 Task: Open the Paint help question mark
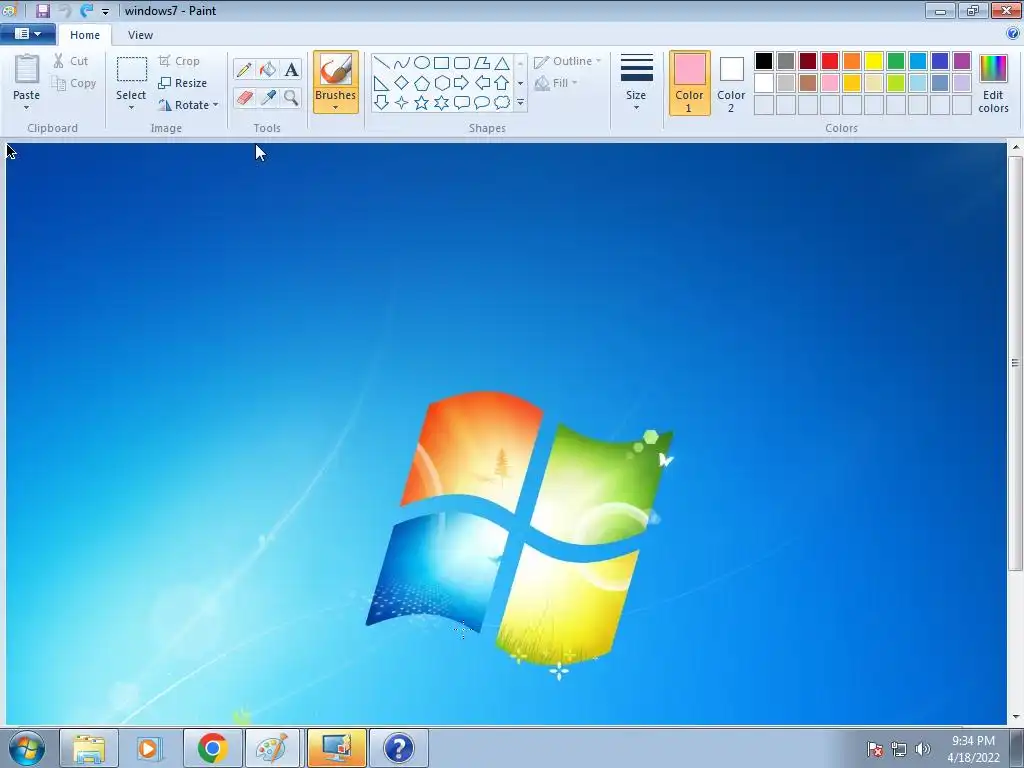click(1014, 34)
